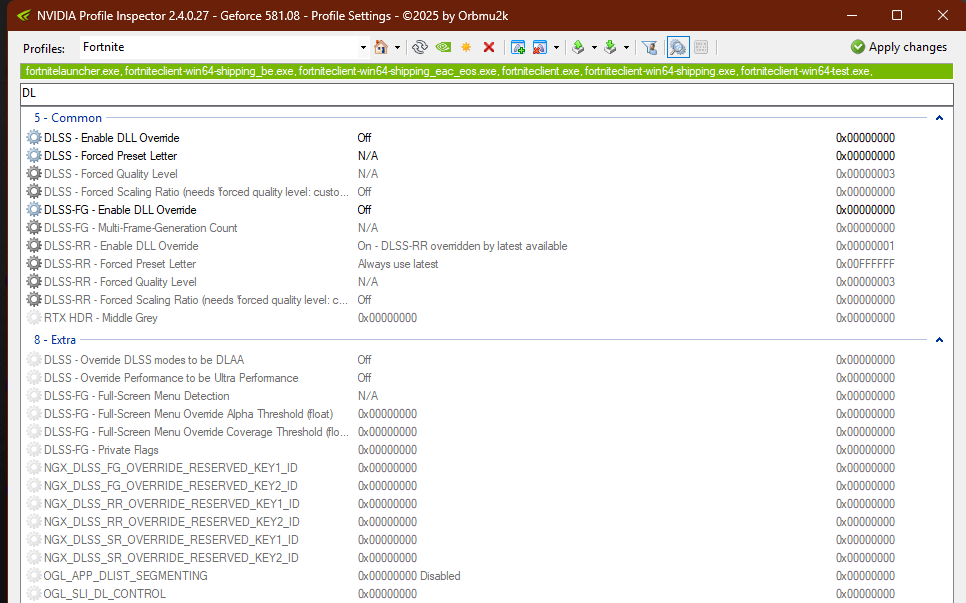The image size is (966, 603).
Task: Select the DLSS - Forced Scaling Ratio row
Action: click(487, 192)
